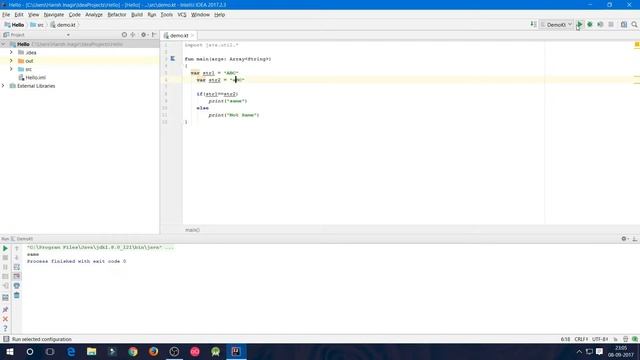Viewport: 640px width, 360px height.
Task: Open the Refactor menu
Action: (x=117, y=15)
